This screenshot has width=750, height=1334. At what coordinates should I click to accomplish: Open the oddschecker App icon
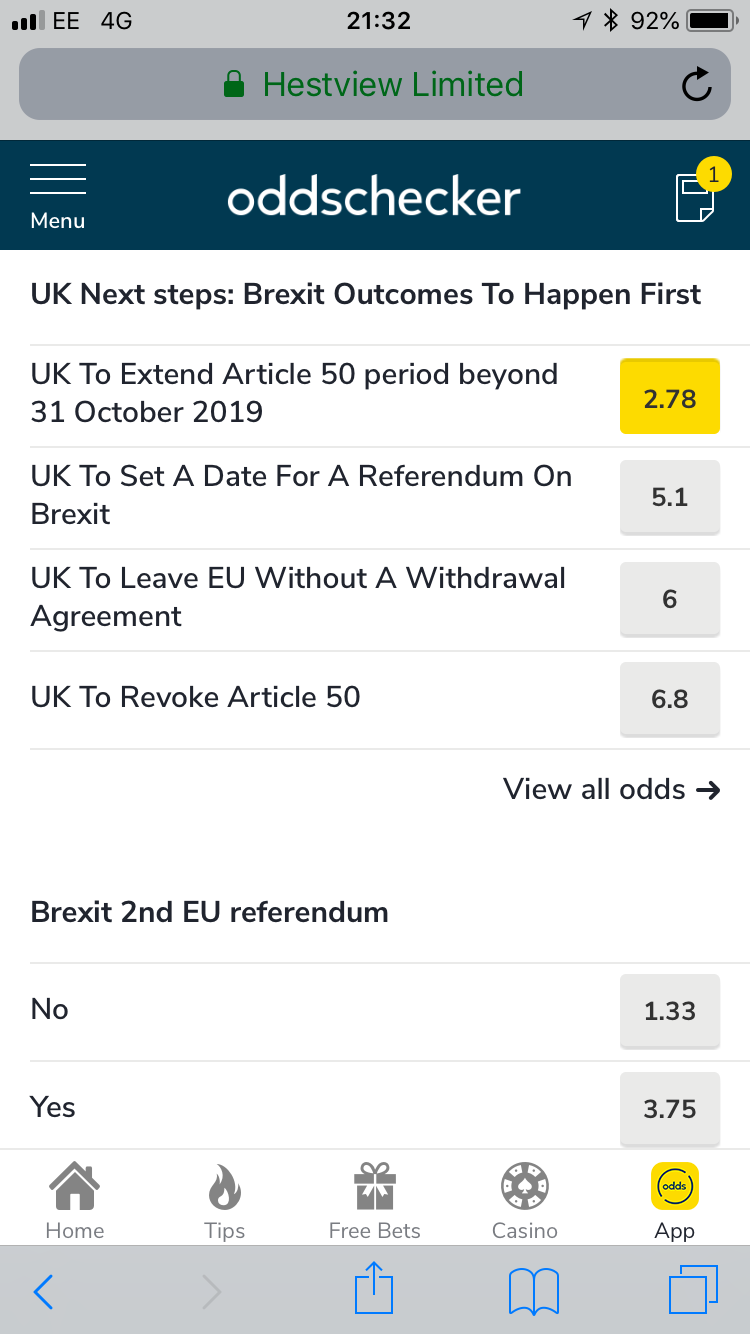point(675,1200)
